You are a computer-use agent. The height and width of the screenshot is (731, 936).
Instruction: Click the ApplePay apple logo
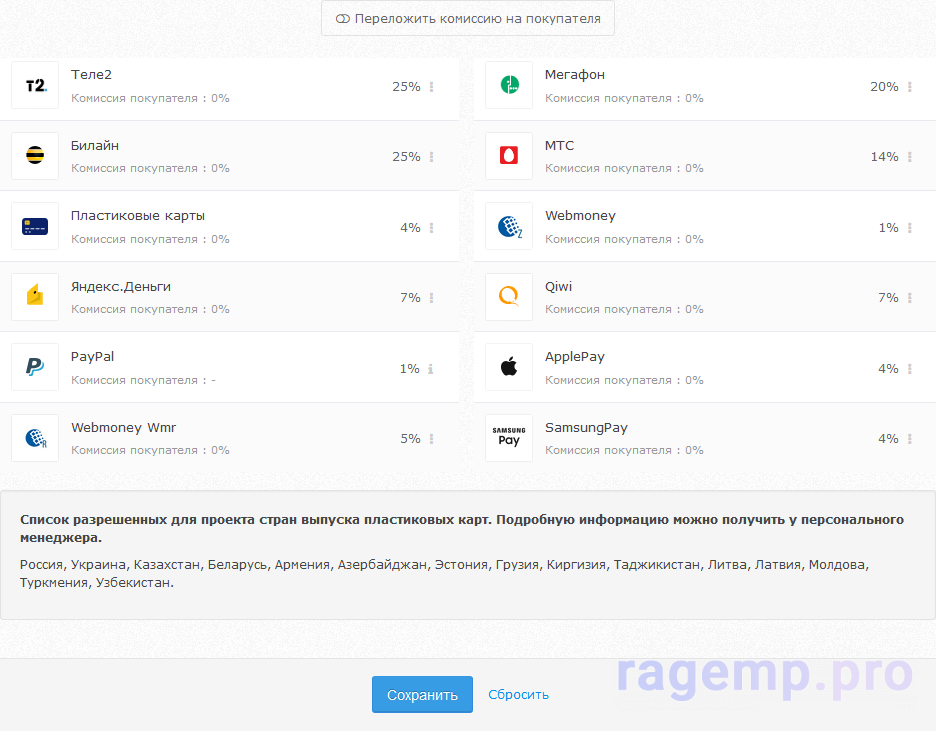click(x=509, y=367)
